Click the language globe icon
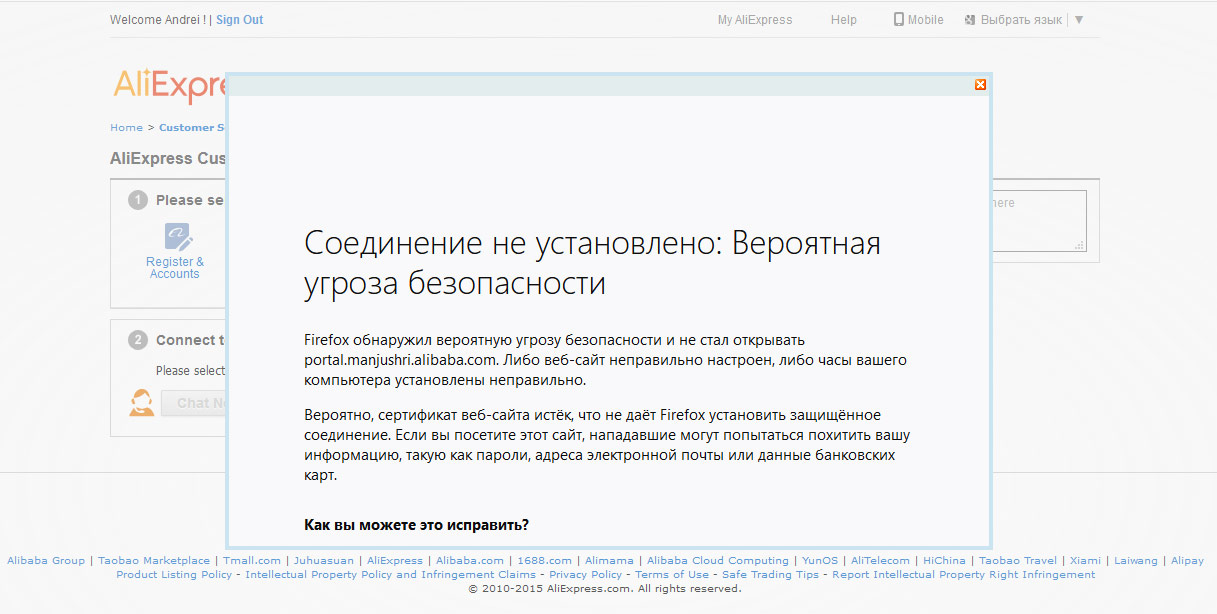The height and width of the screenshot is (614, 1217). (x=970, y=20)
